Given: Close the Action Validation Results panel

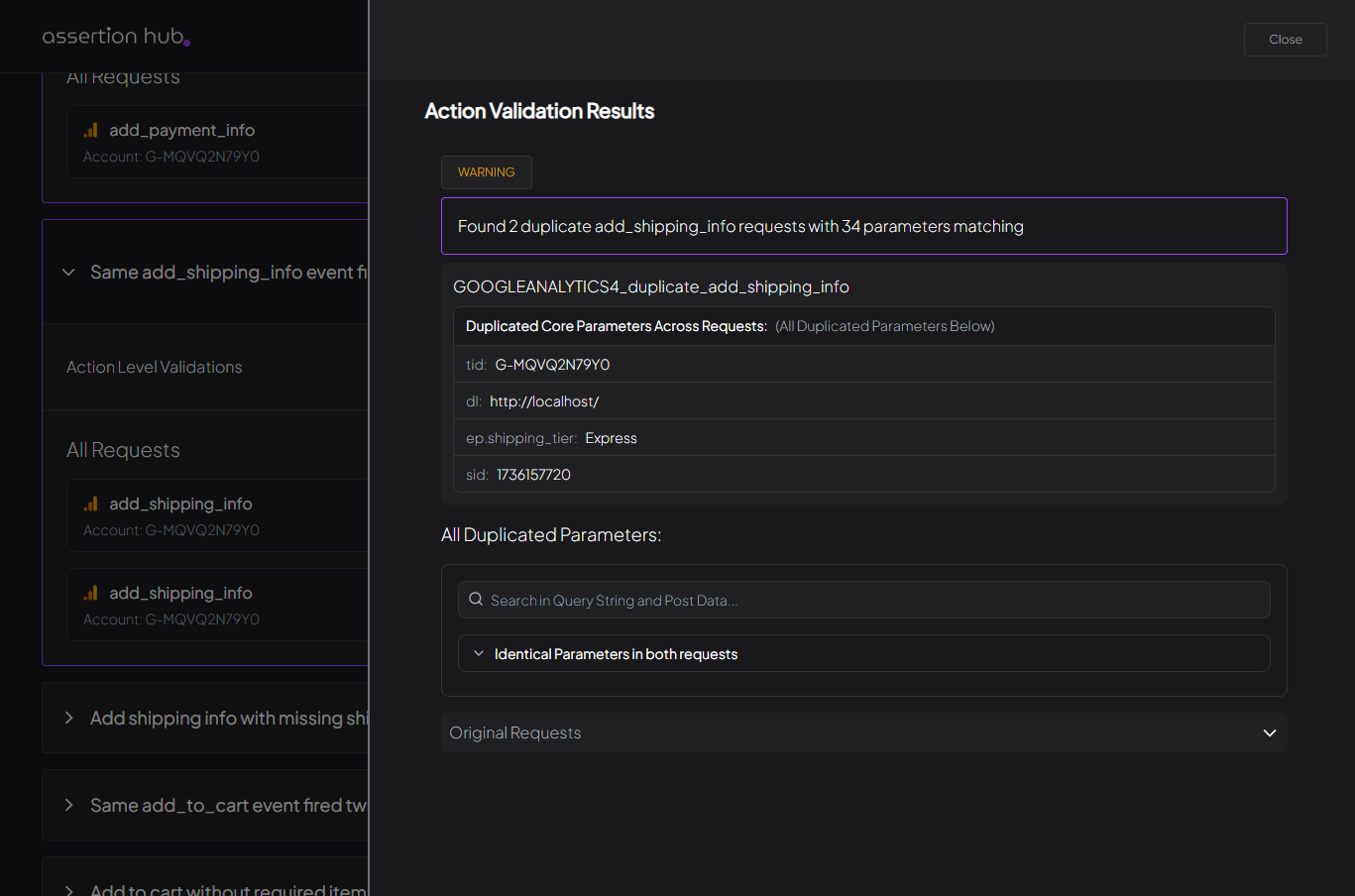Looking at the screenshot, I should [x=1285, y=40].
